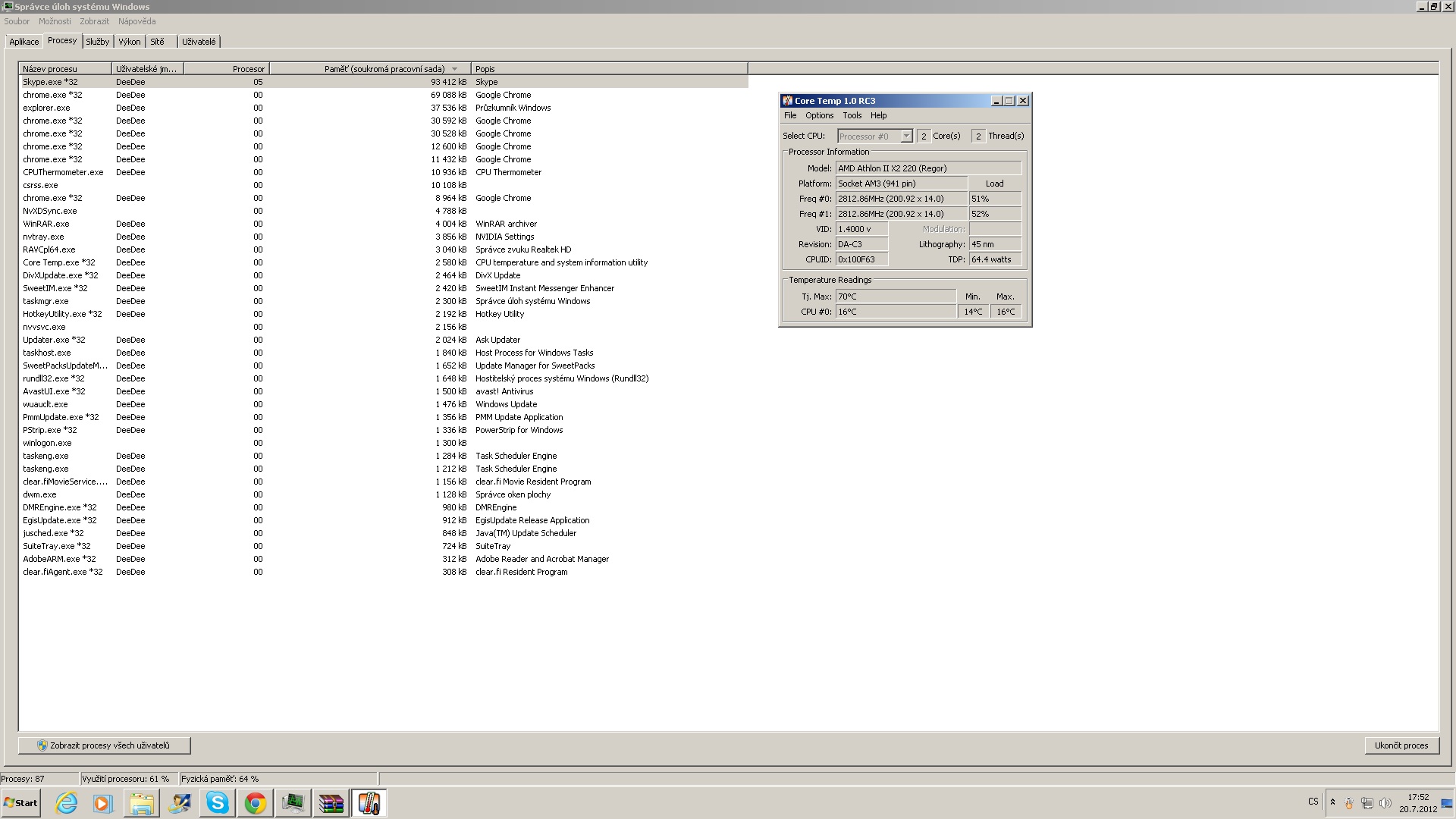Switch to the Výkon tab

(x=130, y=42)
